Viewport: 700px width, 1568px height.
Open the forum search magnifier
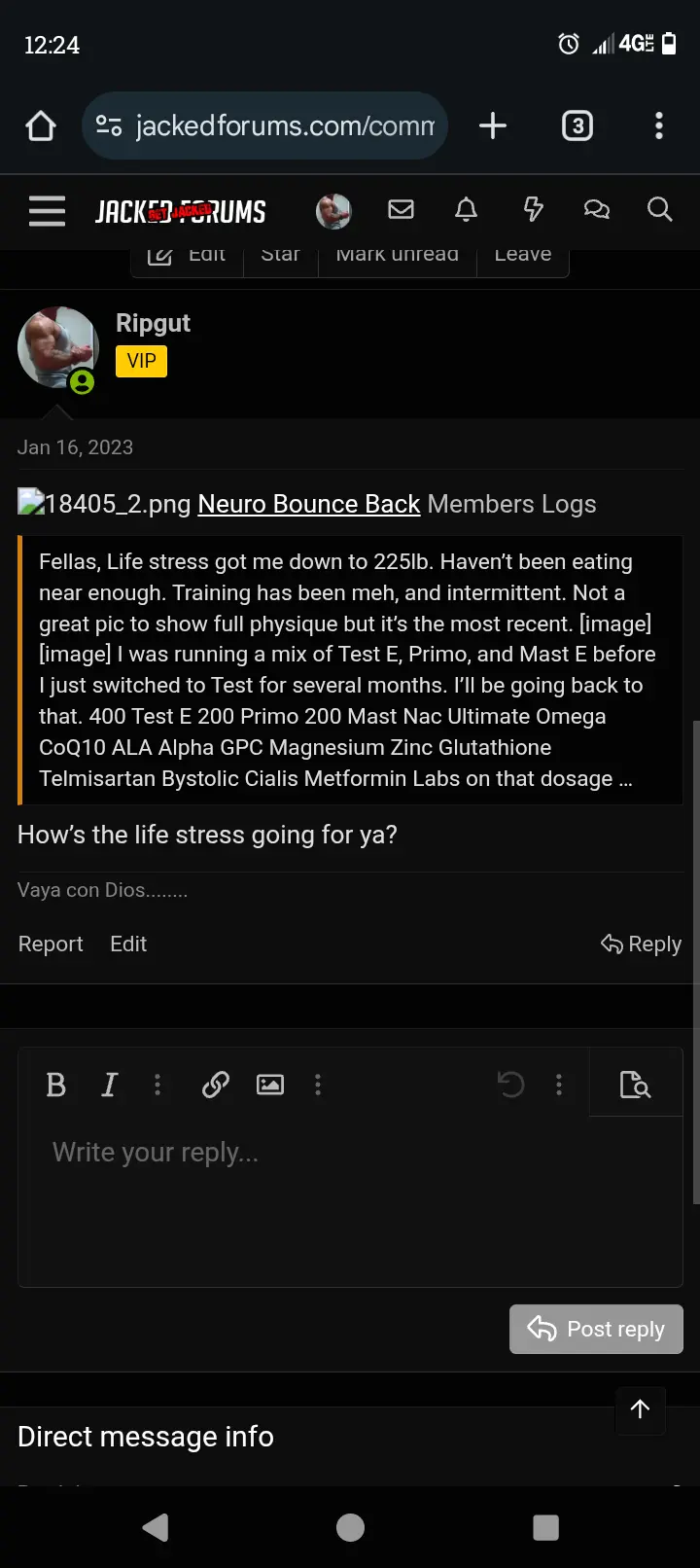click(x=659, y=209)
